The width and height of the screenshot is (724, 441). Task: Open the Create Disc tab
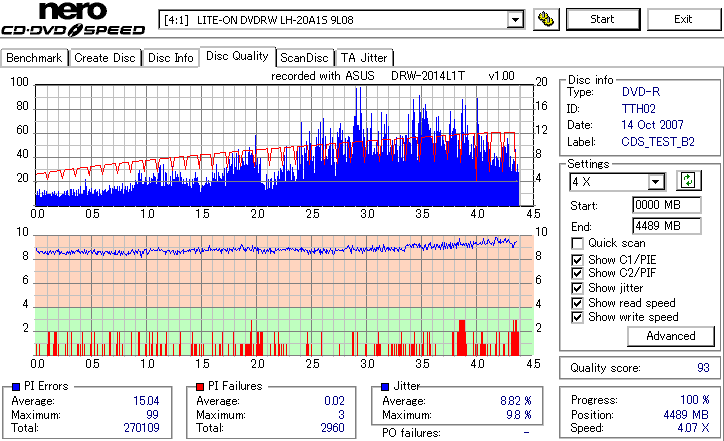(105, 58)
